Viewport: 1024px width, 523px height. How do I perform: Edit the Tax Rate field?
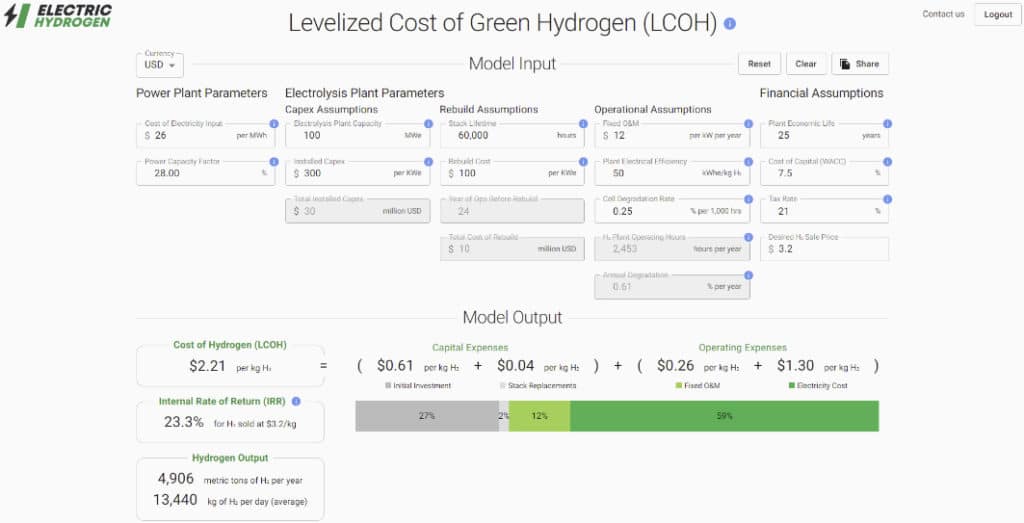[x=824, y=211]
